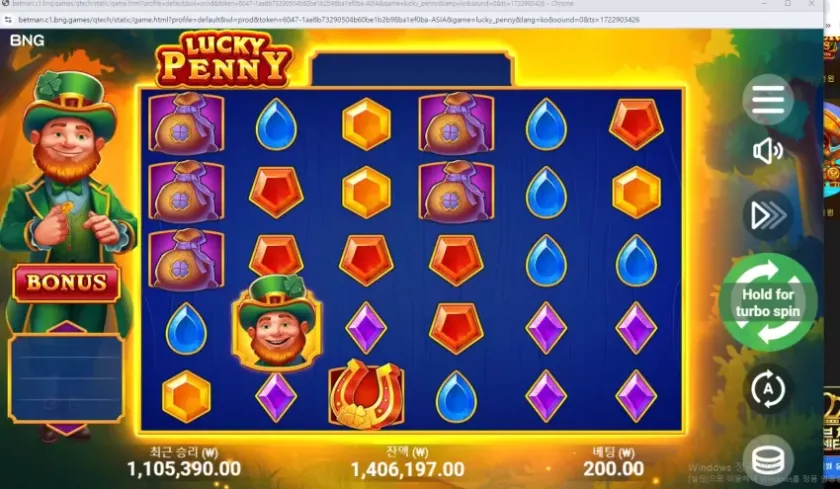This screenshot has width=840, height=489.
Task: Click the red pentagon gem in top-right
Action: (x=636, y=124)
